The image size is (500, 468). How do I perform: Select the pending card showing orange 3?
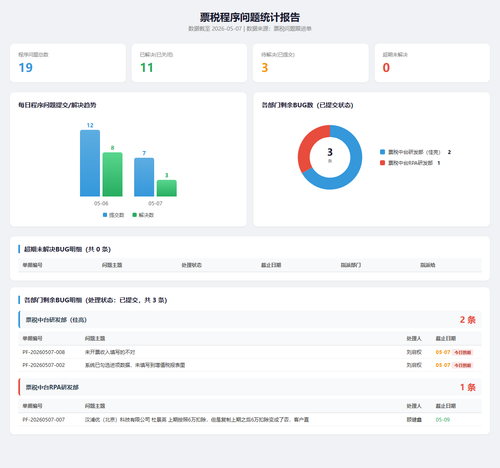[311, 63]
